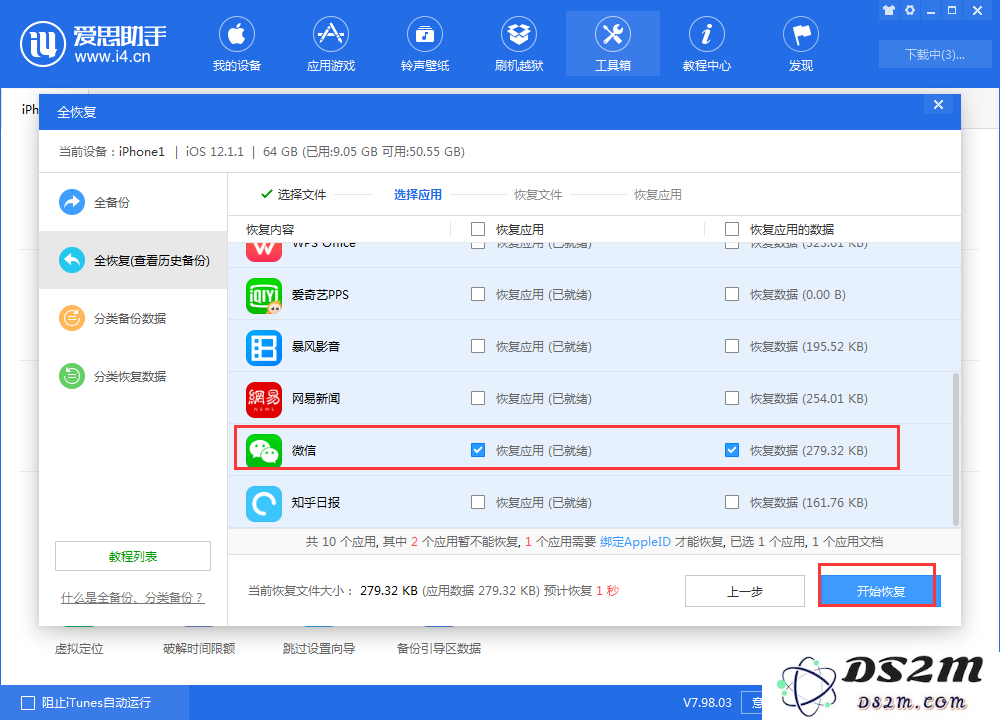The width and height of the screenshot is (1000, 720).
Task: Uncheck 恢复数据 (279.32 KB) for 微信
Action: (732, 450)
